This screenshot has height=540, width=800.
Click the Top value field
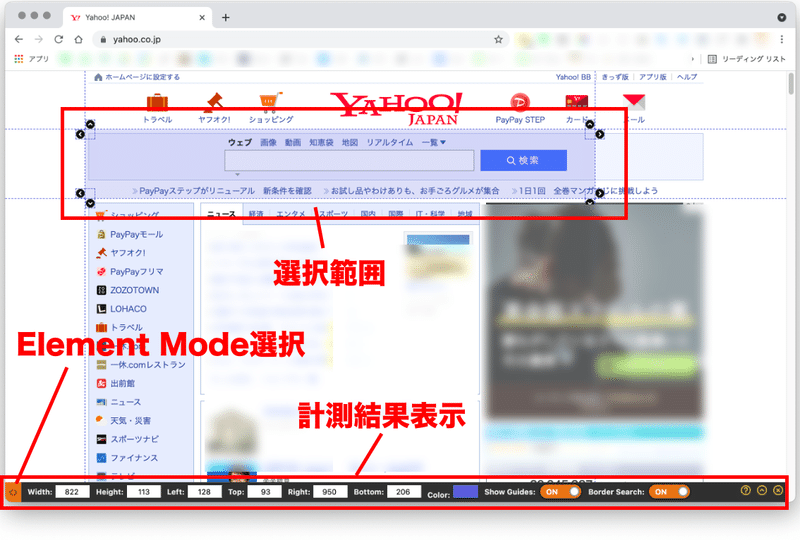265,492
